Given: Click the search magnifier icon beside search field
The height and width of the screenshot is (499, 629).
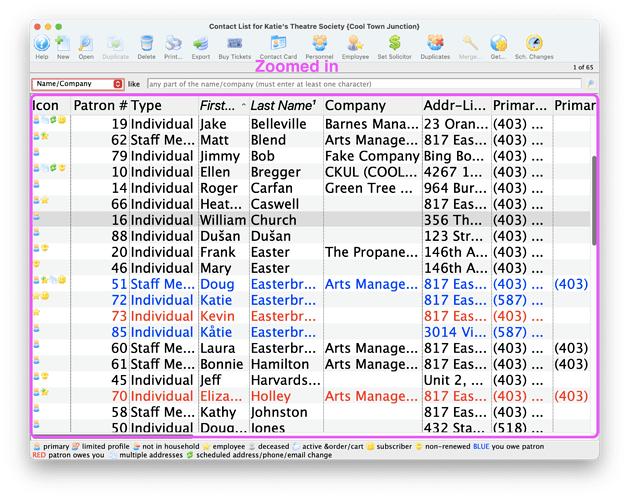Looking at the screenshot, I should (x=590, y=84).
